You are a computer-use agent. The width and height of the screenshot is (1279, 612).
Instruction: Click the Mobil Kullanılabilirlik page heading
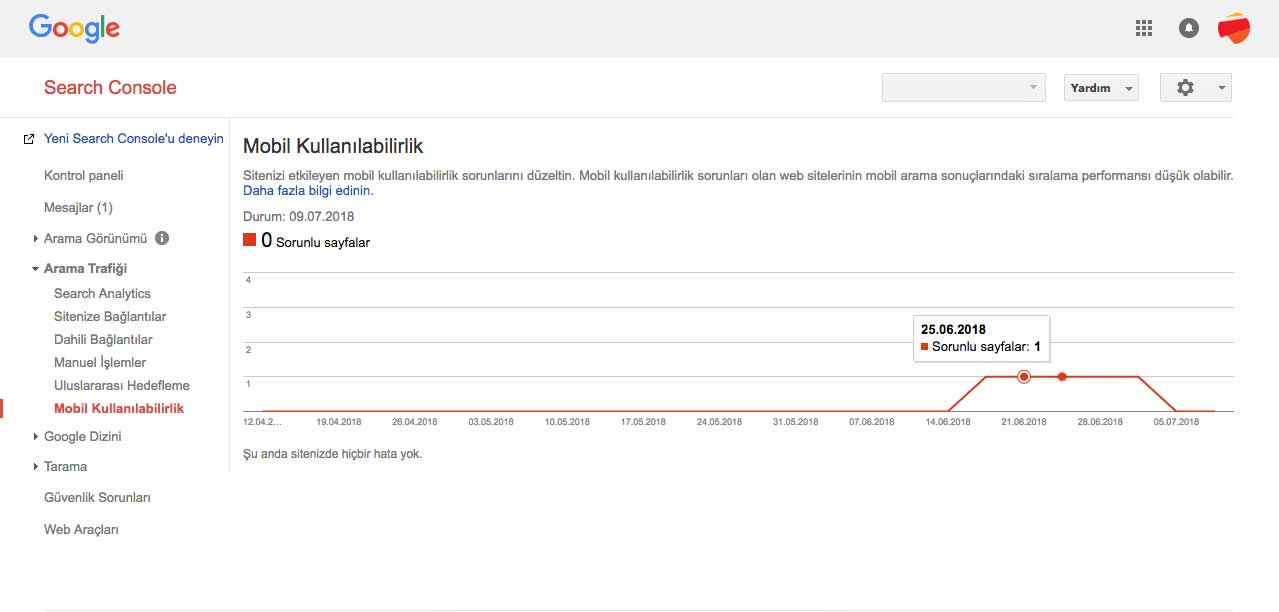[333, 146]
